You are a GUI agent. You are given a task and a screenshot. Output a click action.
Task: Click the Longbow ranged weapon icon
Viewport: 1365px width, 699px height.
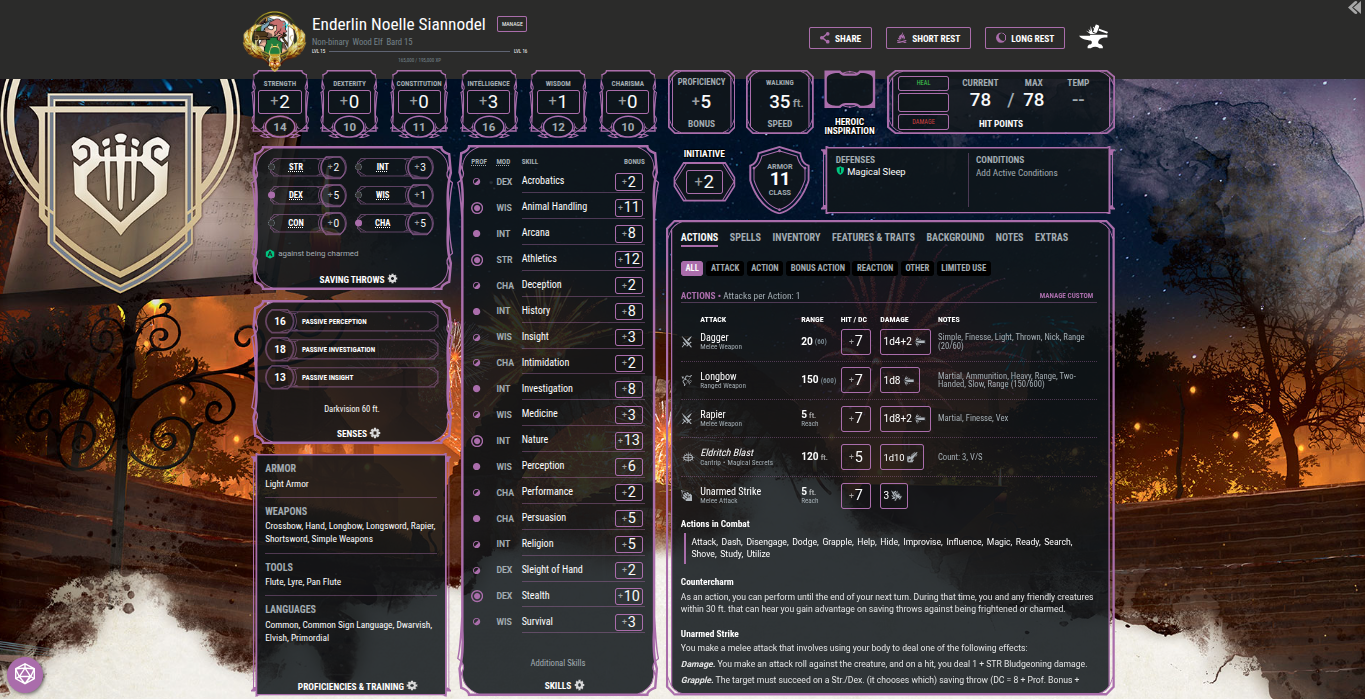[687, 381]
